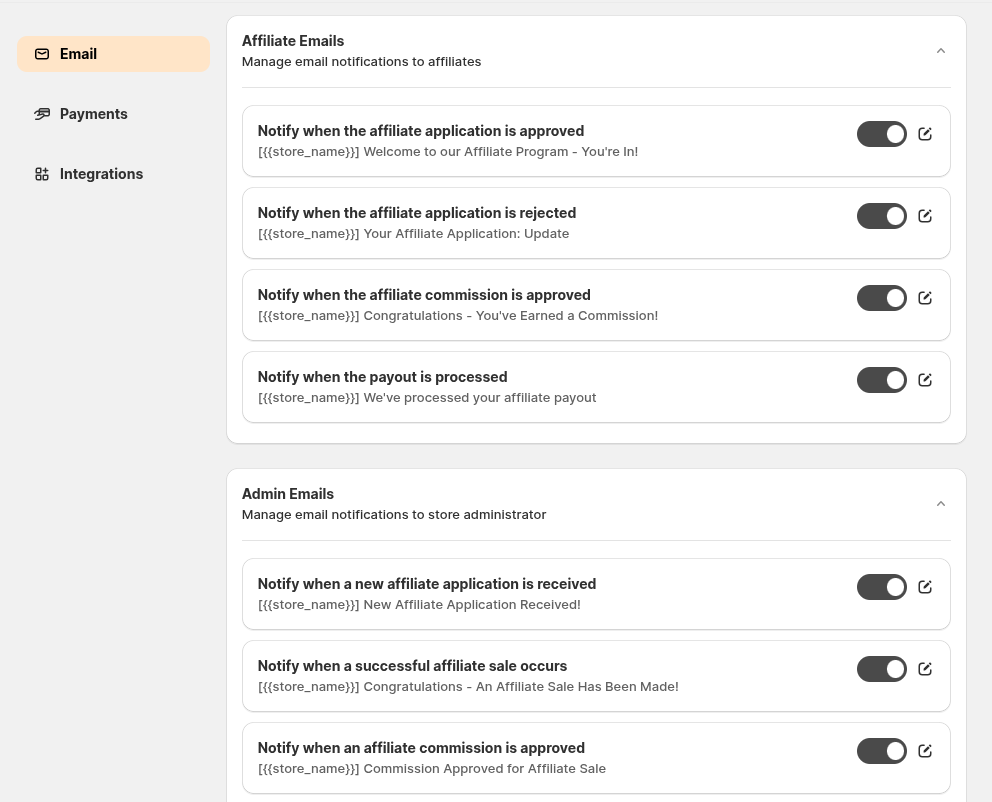Click the Payments icon in the sidebar
The height and width of the screenshot is (802, 992).
42,114
